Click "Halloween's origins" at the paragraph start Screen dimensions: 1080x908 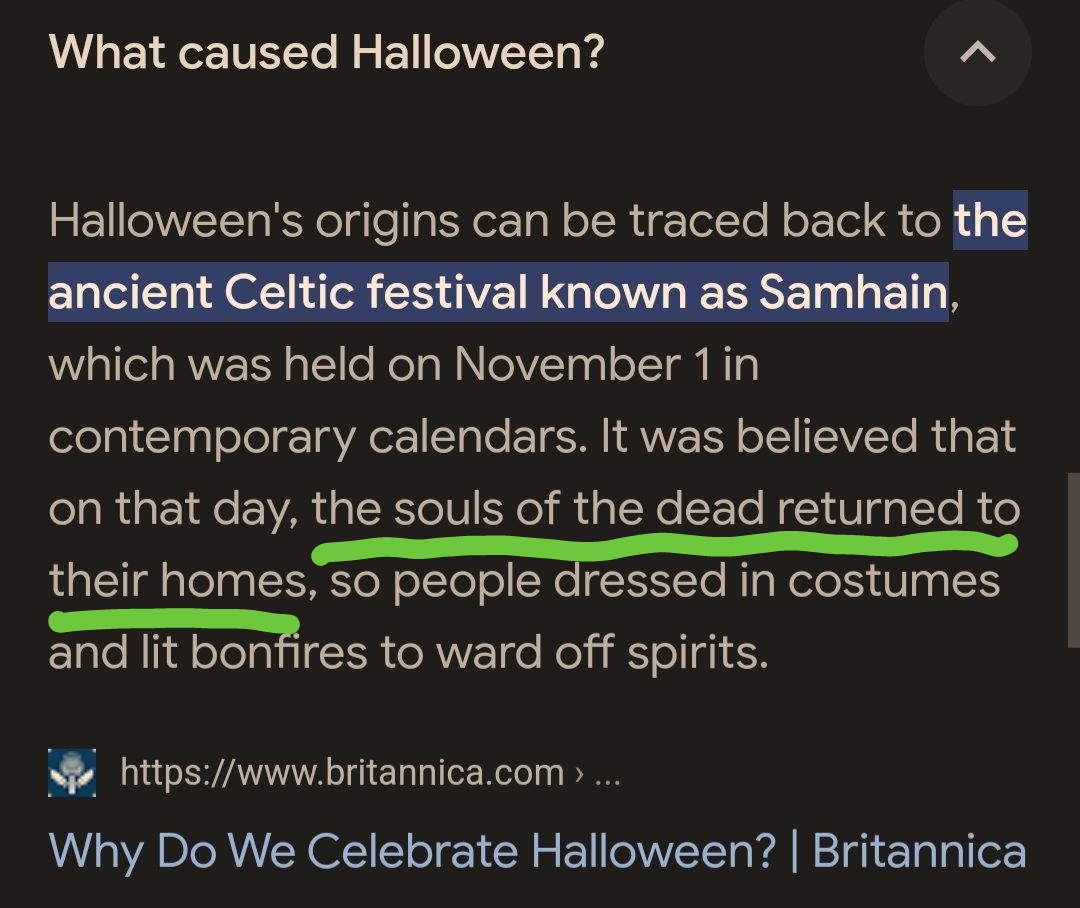254,220
